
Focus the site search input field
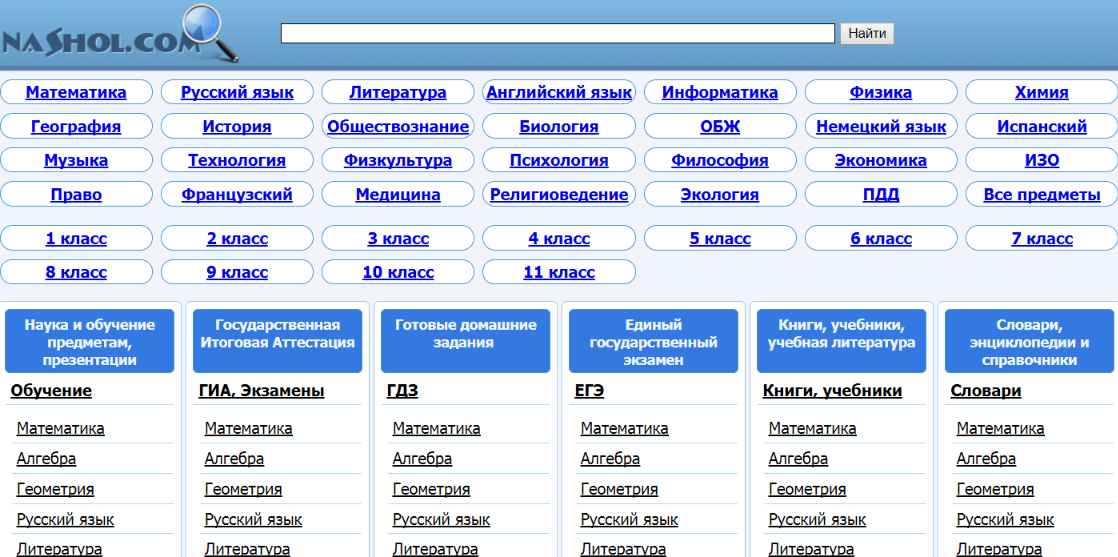[x=558, y=34]
